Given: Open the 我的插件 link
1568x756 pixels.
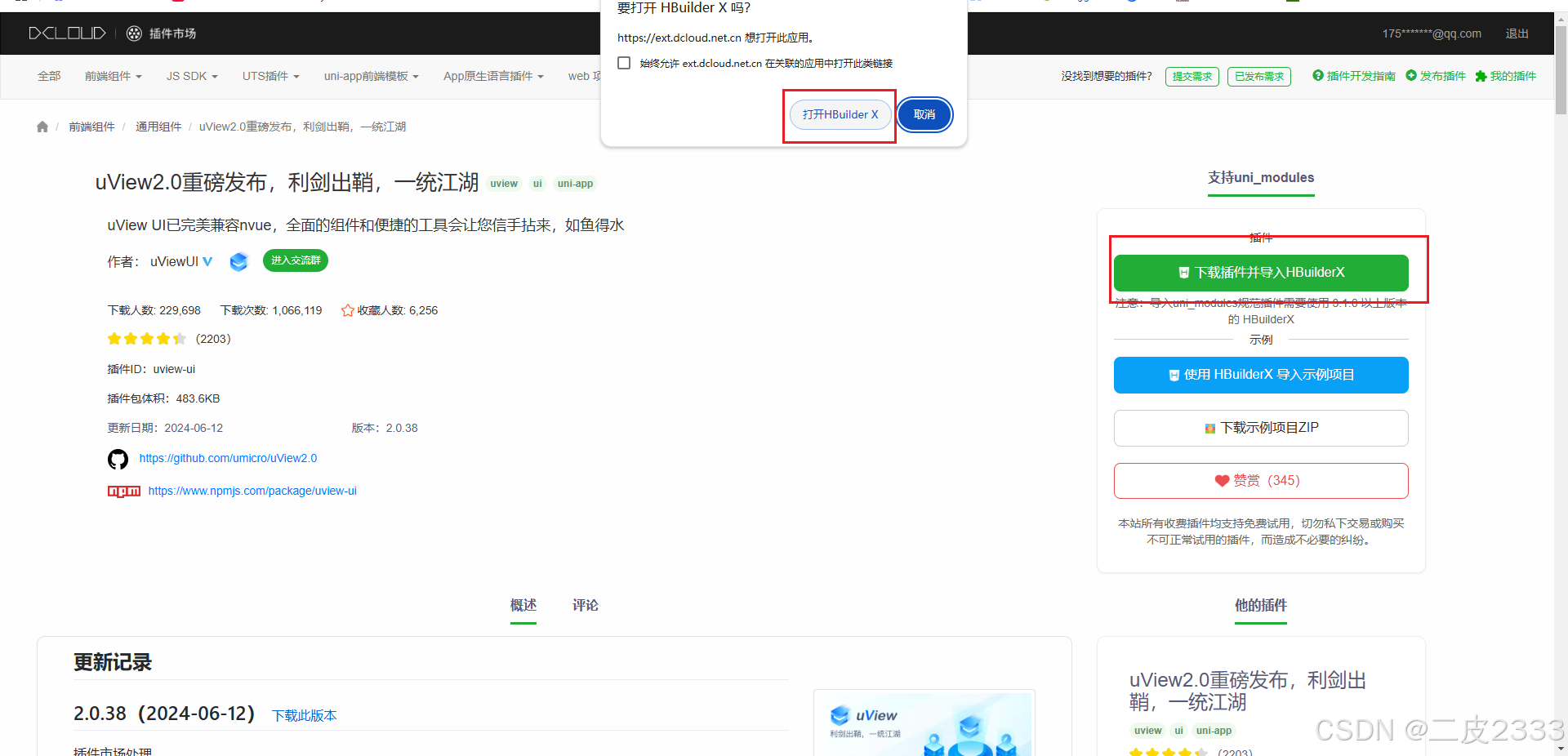Looking at the screenshot, I should coord(1506,76).
